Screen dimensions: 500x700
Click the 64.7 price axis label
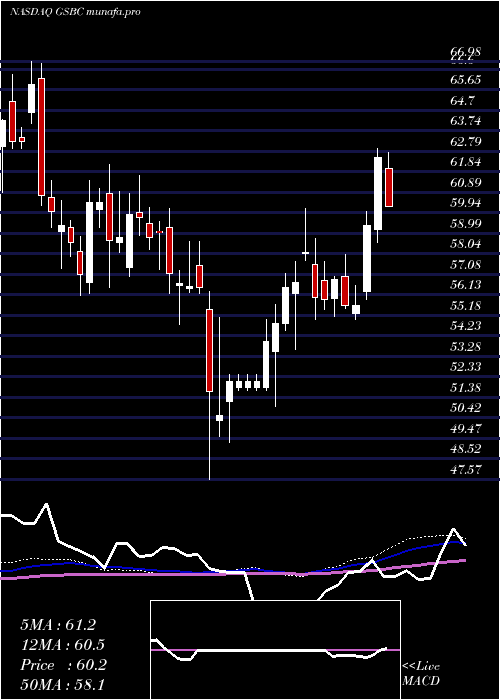pos(462,100)
